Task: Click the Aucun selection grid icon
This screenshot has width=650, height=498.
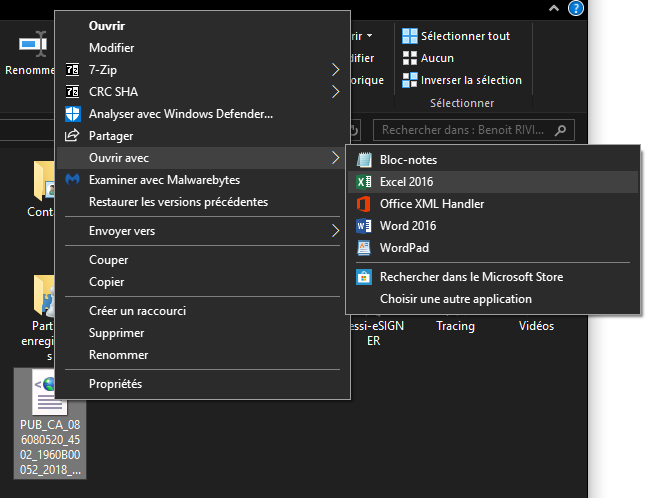Action: (410, 58)
